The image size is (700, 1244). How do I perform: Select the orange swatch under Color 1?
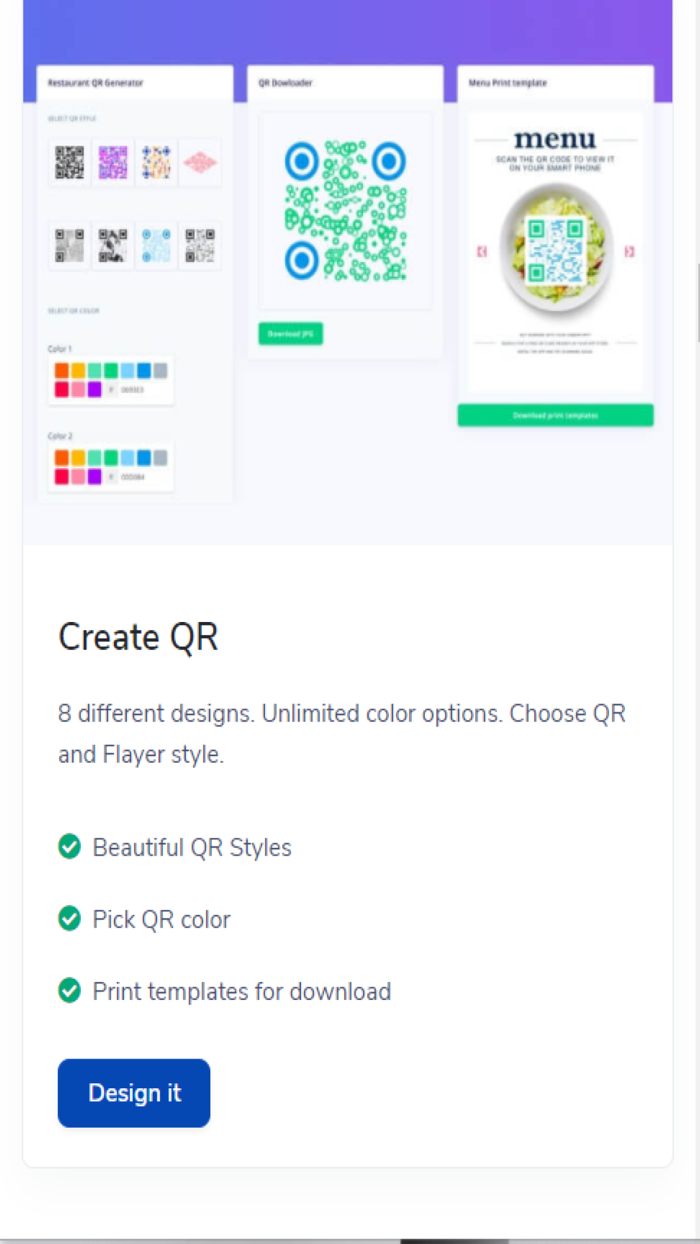click(x=61, y=370)
